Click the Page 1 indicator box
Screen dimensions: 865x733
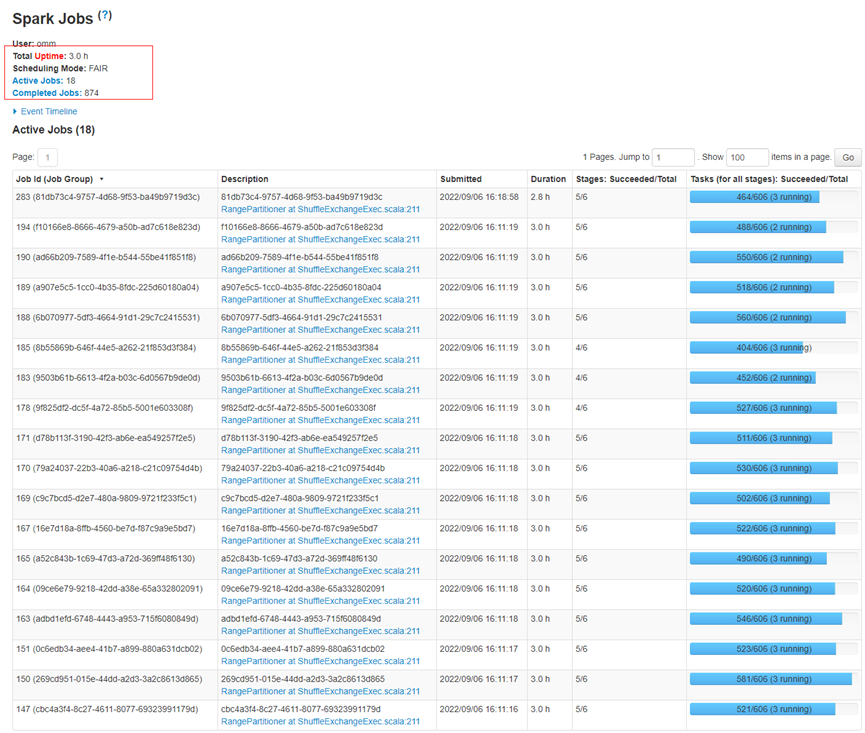[48, 157]
